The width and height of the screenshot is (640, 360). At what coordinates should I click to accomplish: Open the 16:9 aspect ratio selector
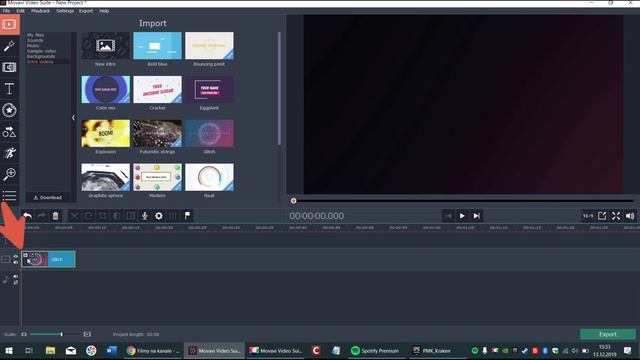(588, 216)
